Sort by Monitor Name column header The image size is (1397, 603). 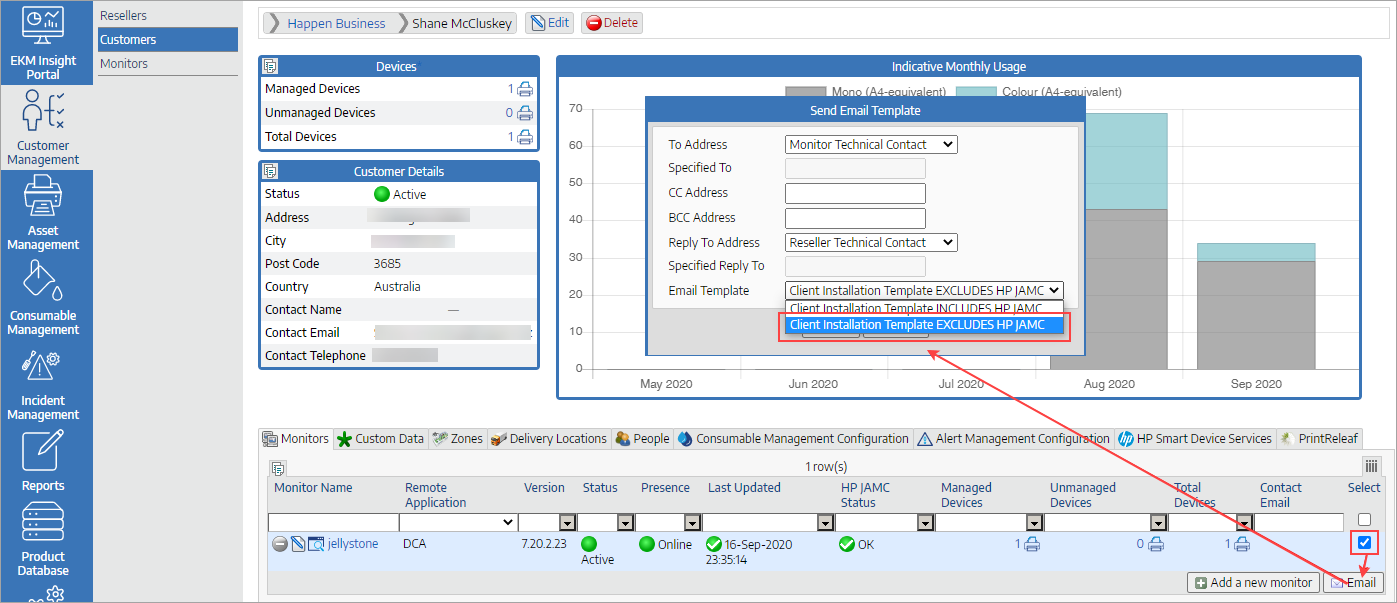314,488
